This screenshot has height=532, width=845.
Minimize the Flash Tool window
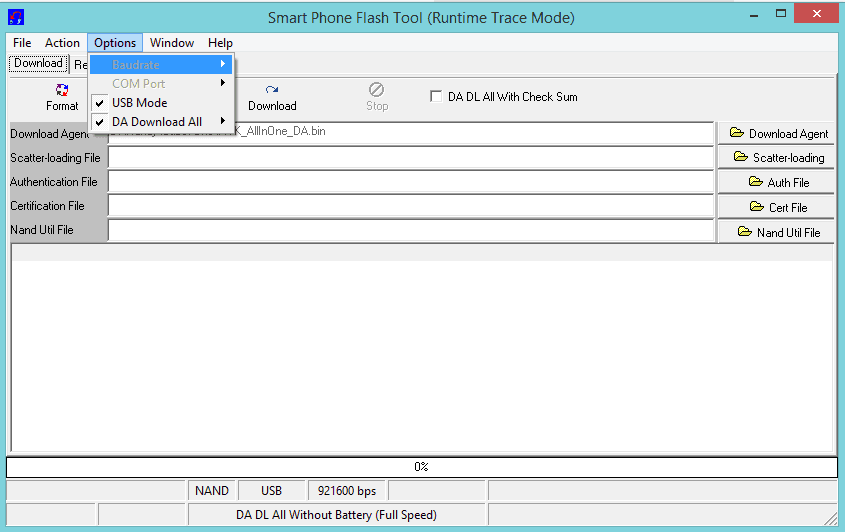pyautogui.click(x=753, y=15)
